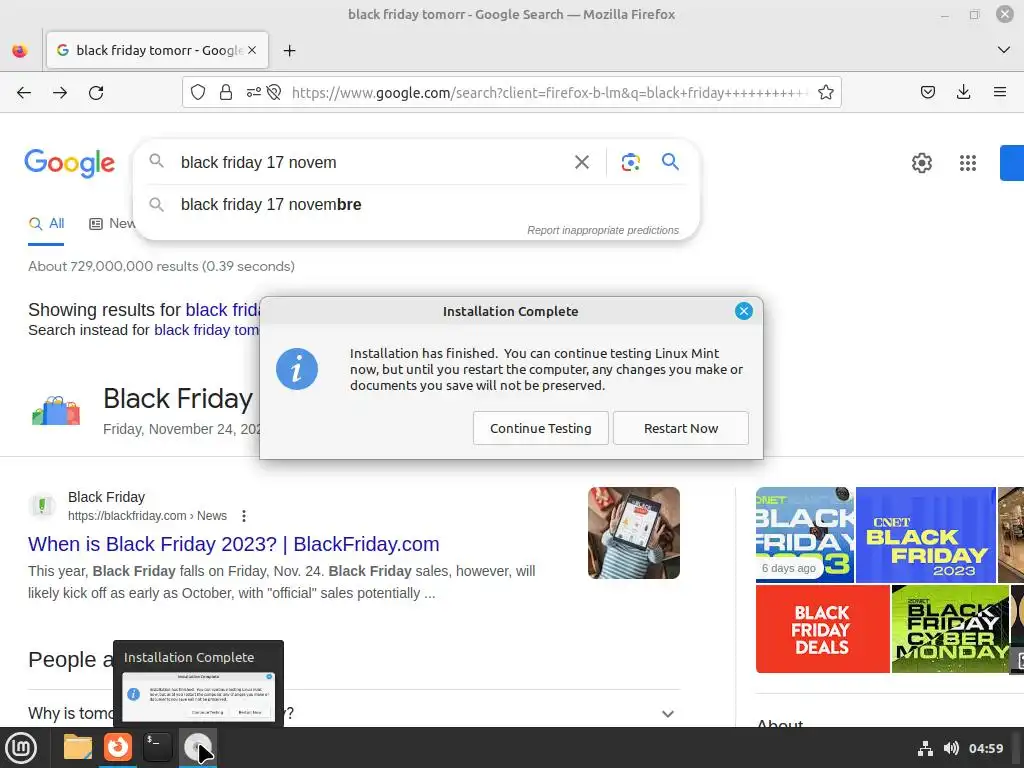Open the Google apps grid
1024x768 pixels.
[x=968, y=163]
